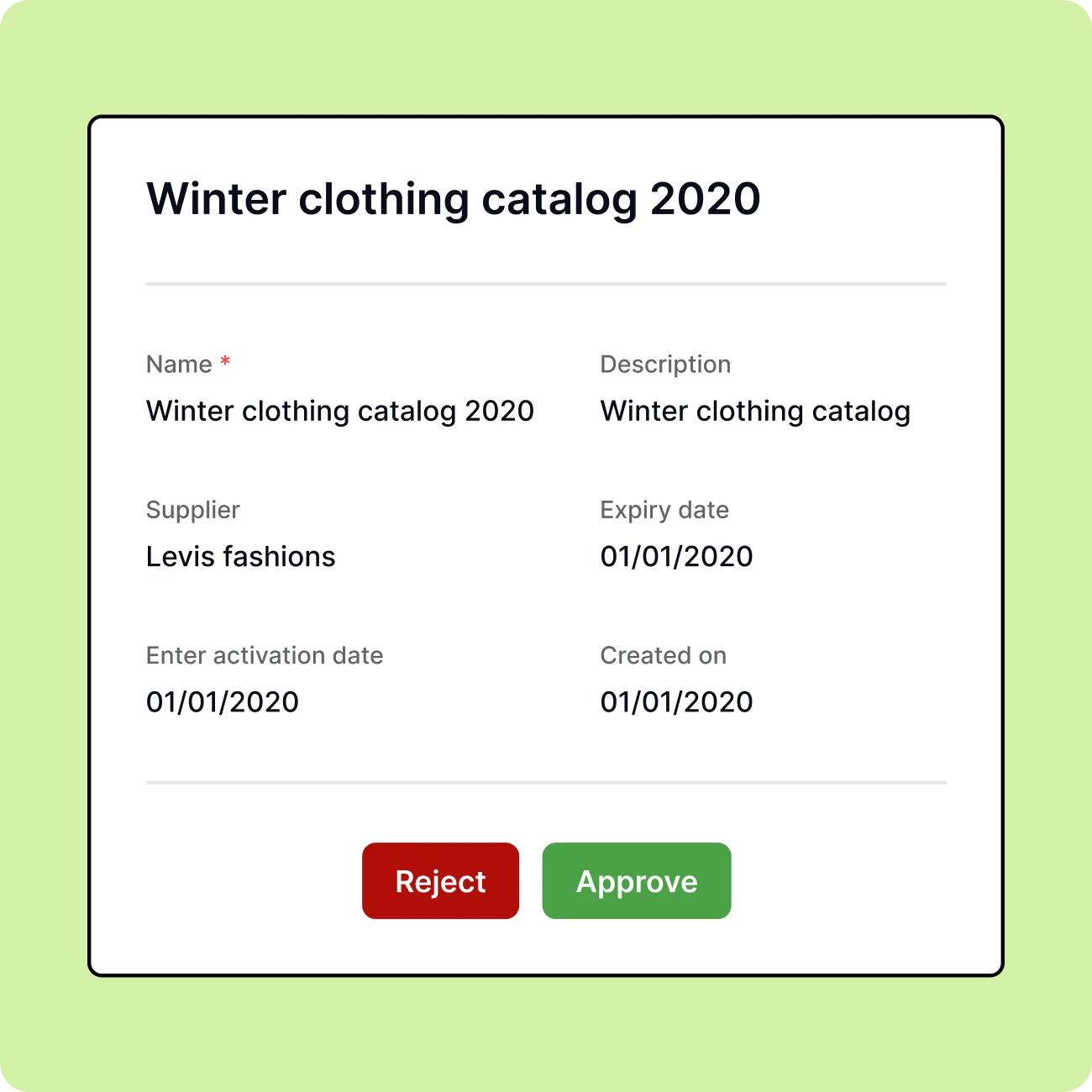Click the Expiry date label

click(x=664, y=511)
